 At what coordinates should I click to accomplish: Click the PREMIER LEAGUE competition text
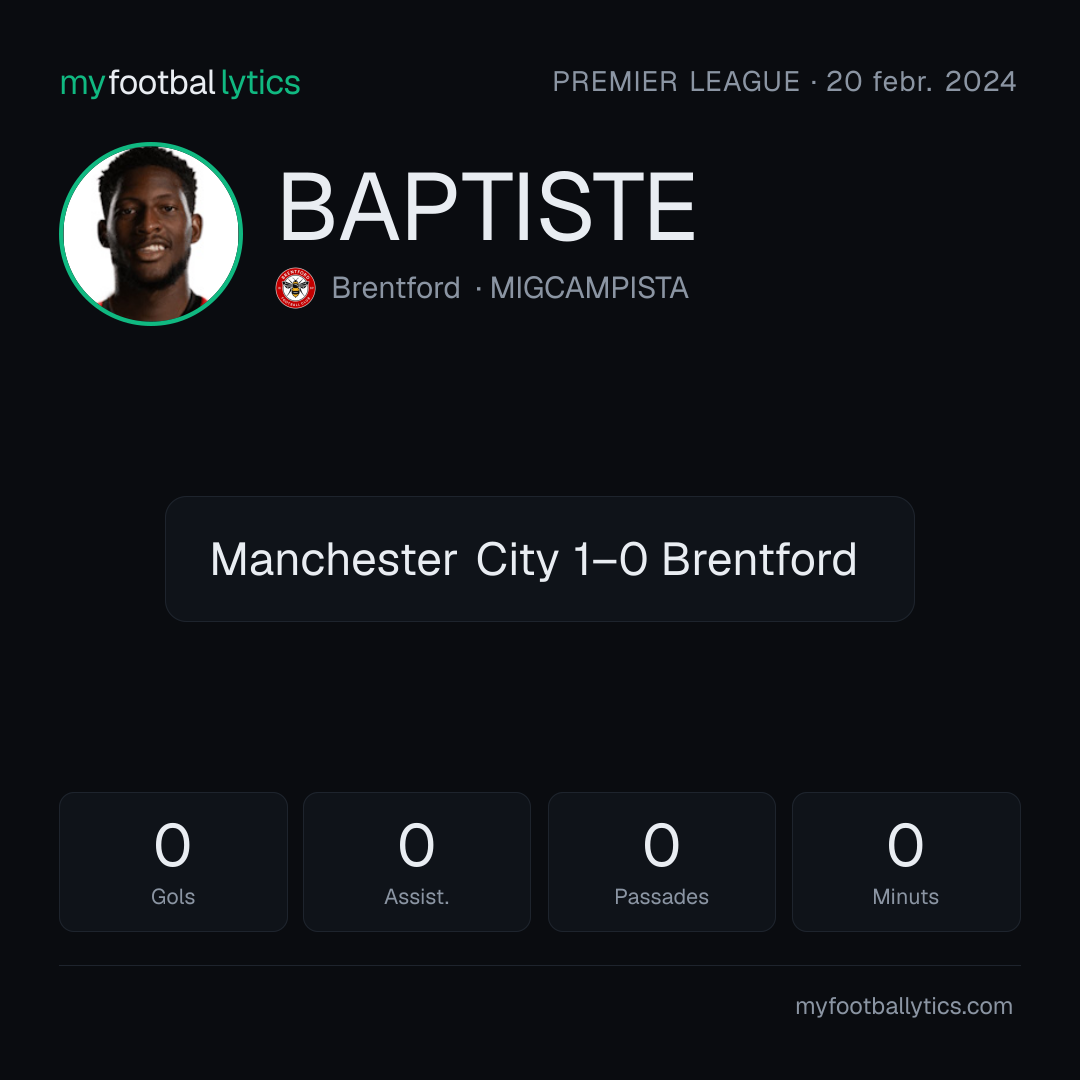676,82
